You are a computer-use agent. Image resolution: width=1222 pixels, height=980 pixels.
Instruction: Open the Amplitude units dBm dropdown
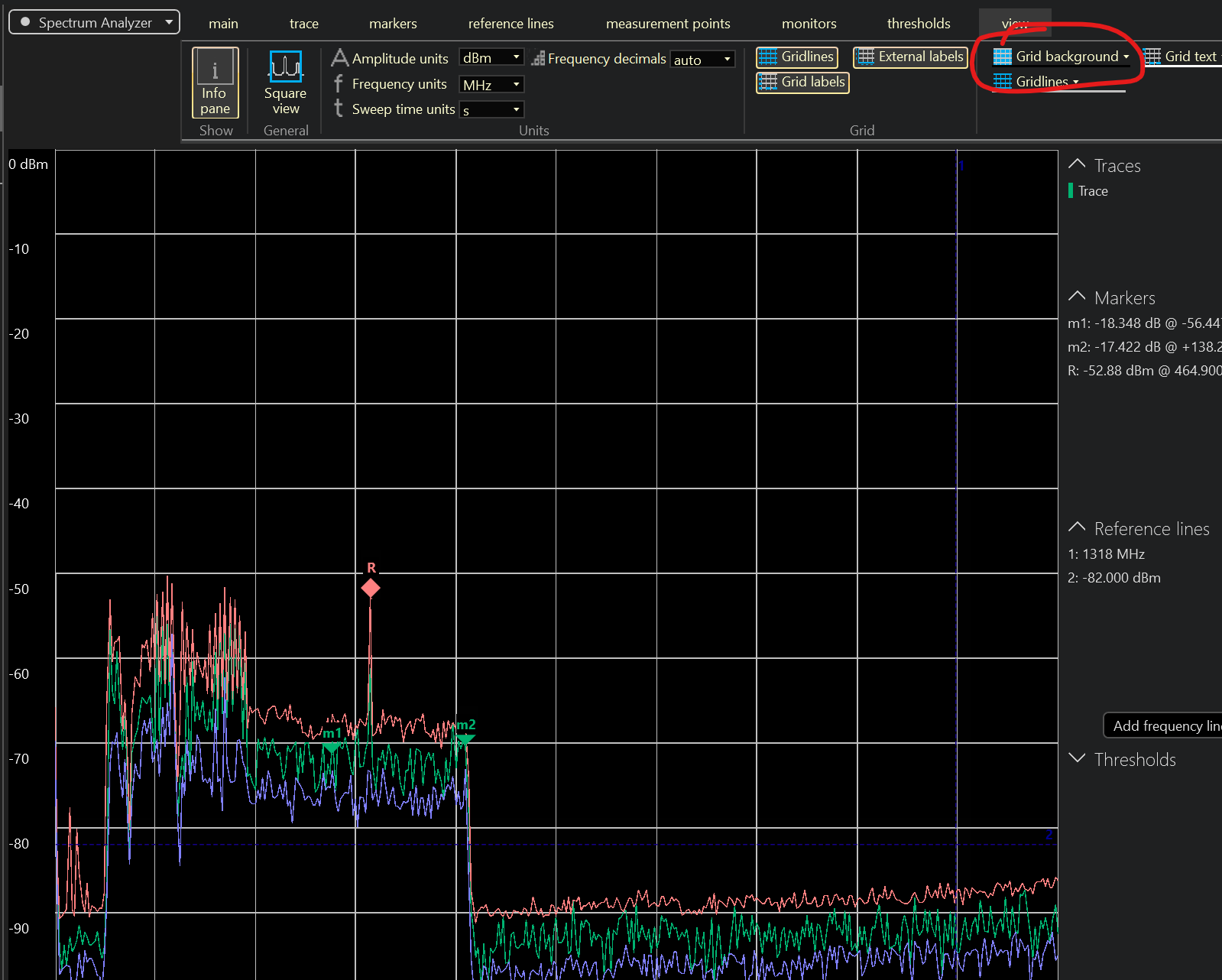[x=491, y=58]
